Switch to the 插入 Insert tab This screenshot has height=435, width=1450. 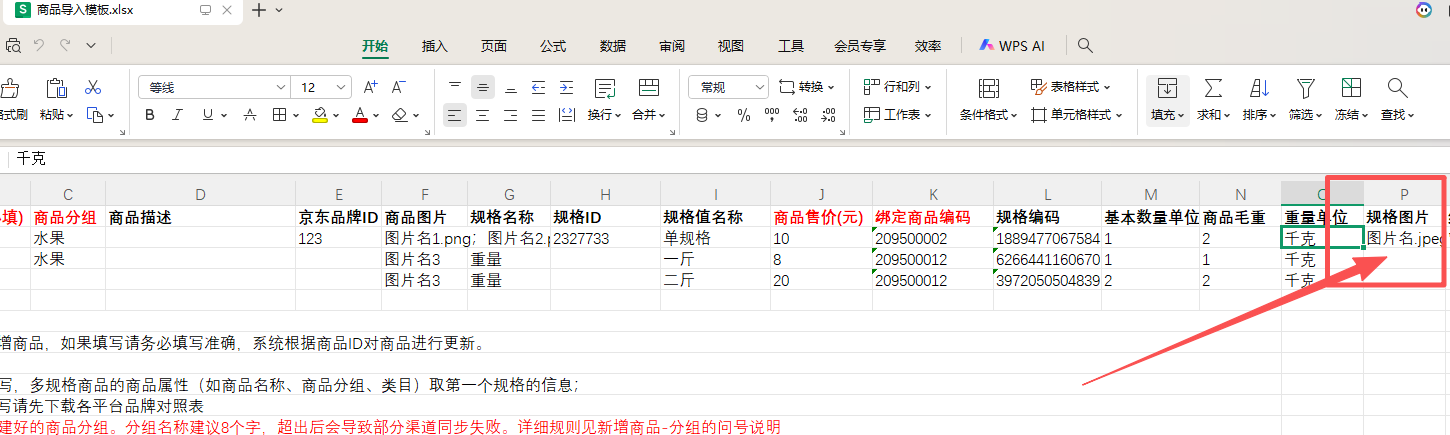pyautogui.click(x=435, y=46)
